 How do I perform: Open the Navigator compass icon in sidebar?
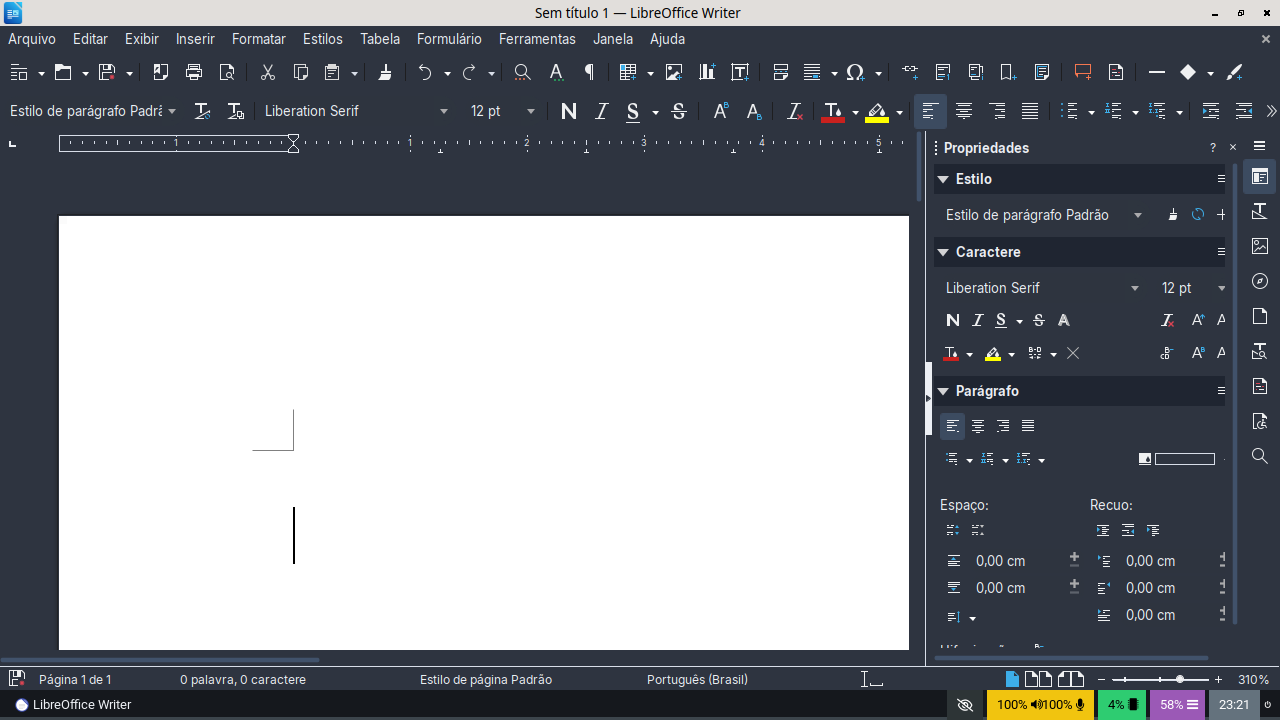point(1260,281)
